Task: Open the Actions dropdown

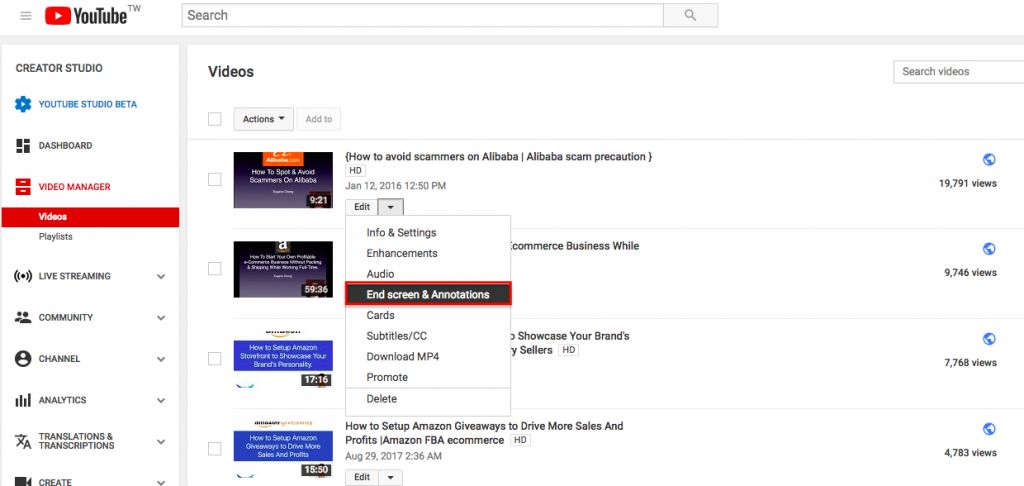Action: pos(264,119)
